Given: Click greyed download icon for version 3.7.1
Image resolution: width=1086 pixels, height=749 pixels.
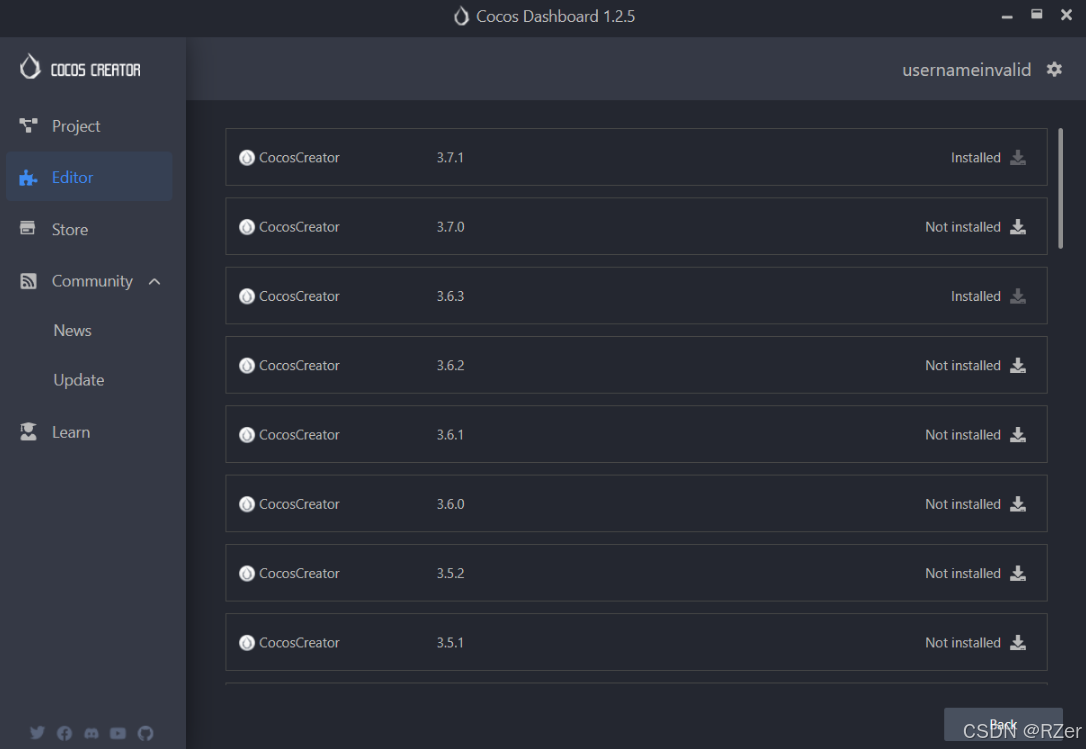Looking at the screenshot, I should click(1017, 157).
